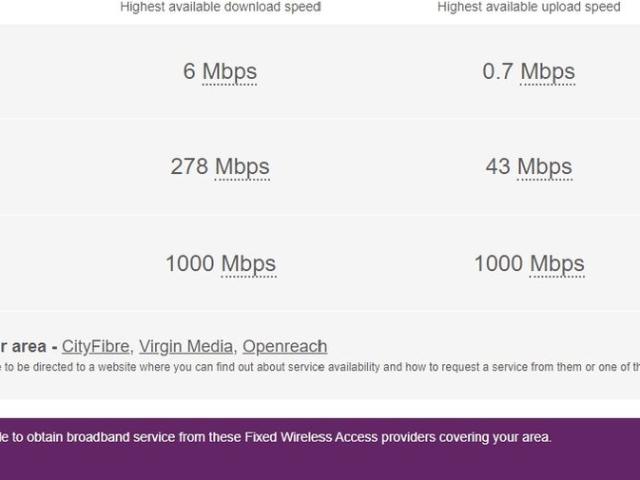Click Mbps next to the 1000 download speed

click(x=248, y=264)
